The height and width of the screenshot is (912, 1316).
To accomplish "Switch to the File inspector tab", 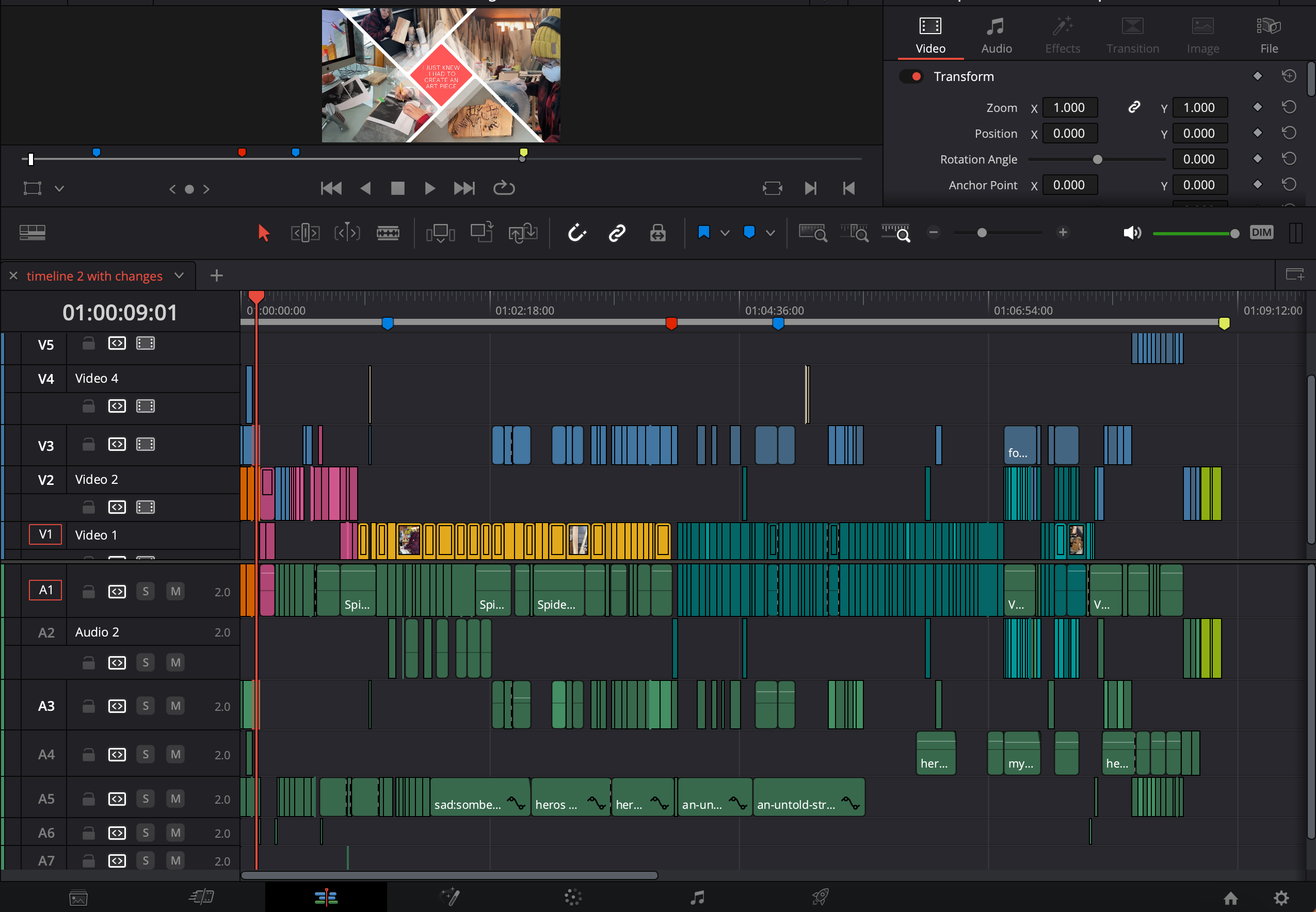I will pos(1269,36).
